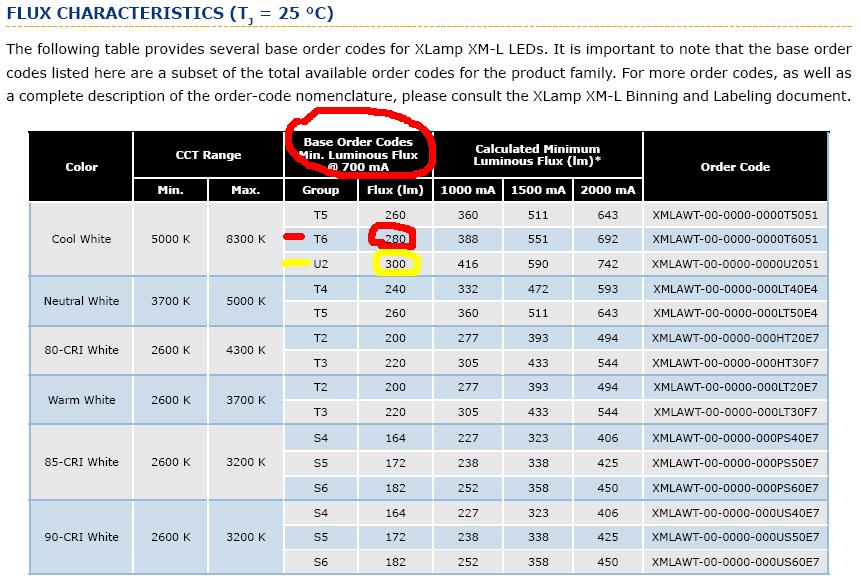The height and width of the screenshot is (580, 861).
Task: Click the 742 value at 2000 mA
Action: coord(607,264)
